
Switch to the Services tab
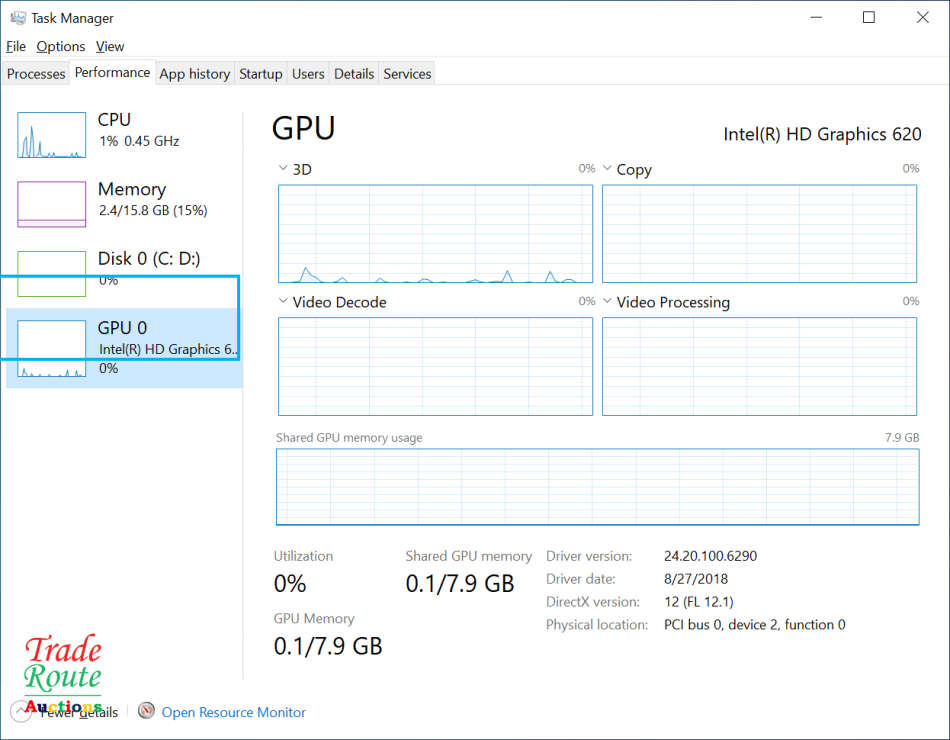tap(407, 74)
